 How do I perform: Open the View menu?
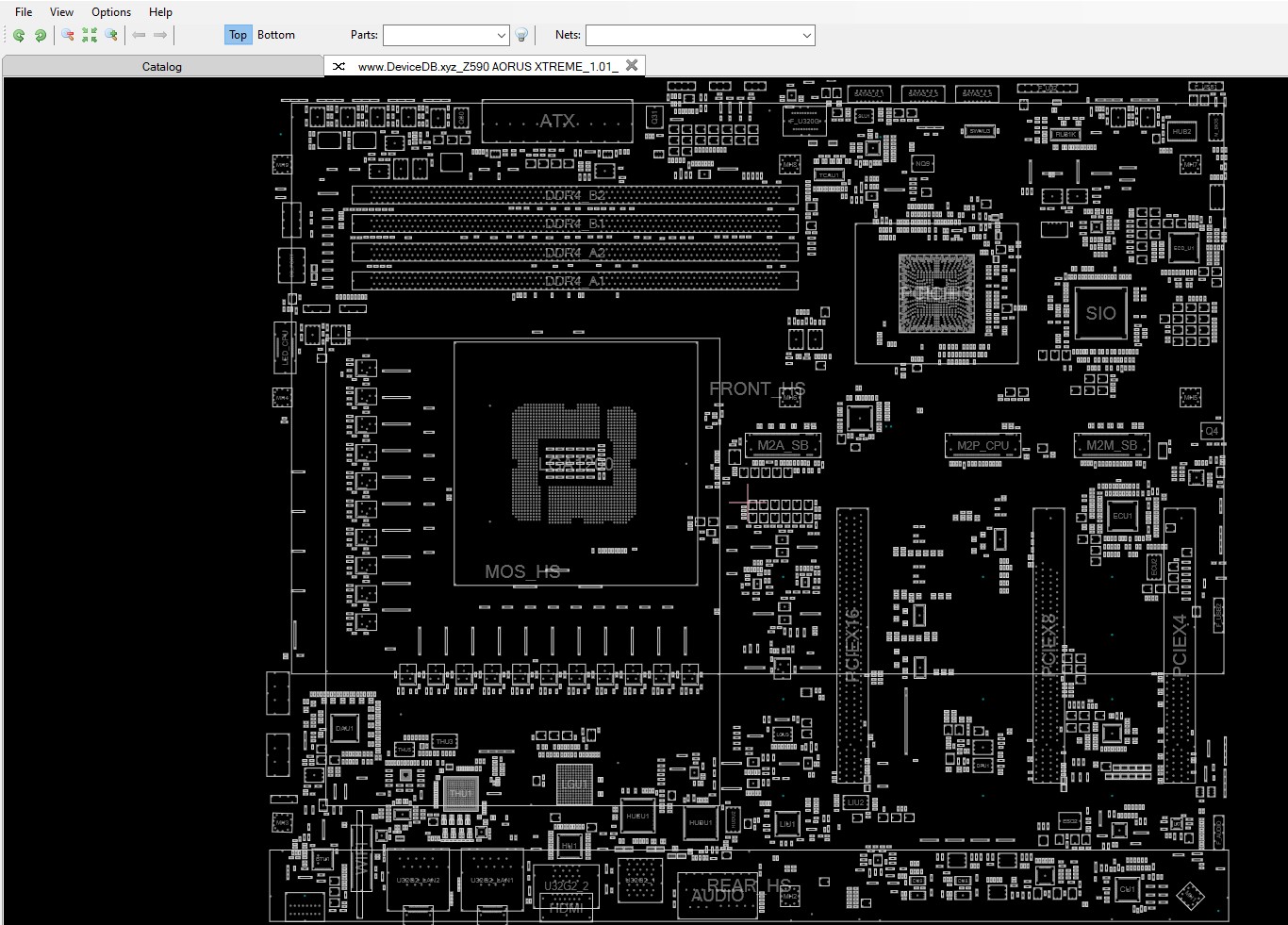coord(61,12)
